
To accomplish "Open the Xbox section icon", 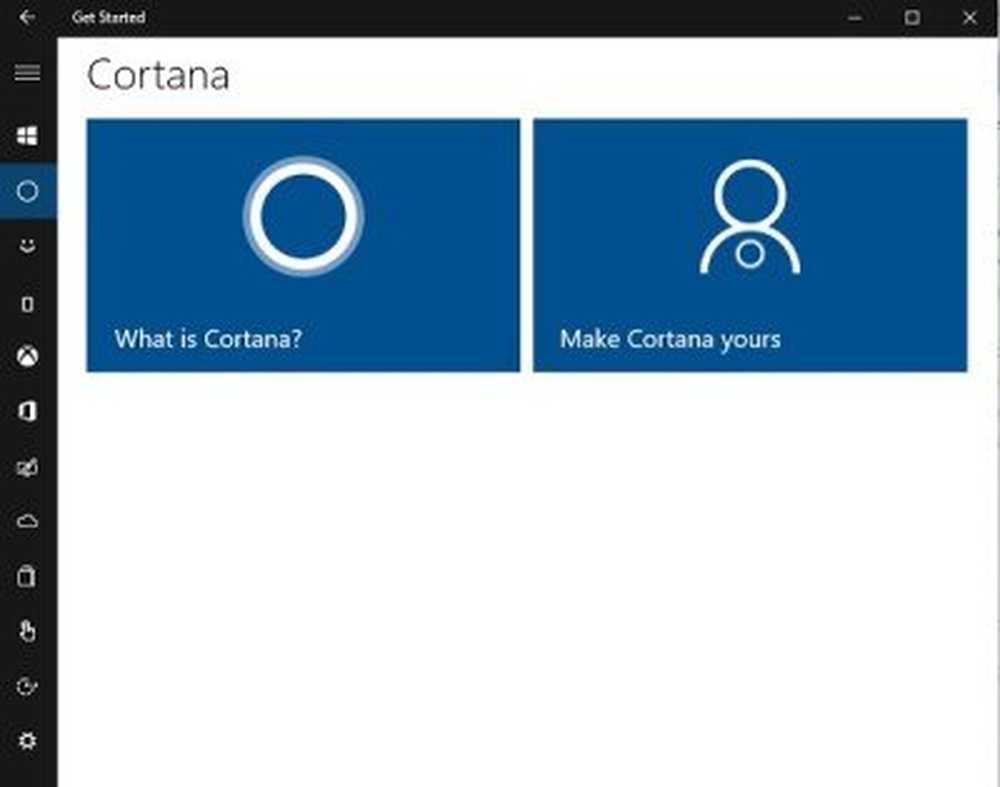I will coord(28,356).
